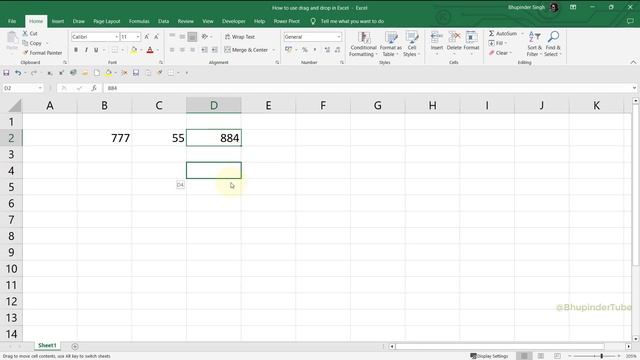This screenshot has width=640, height=360.
Task: Click the Redo arrow icon
Action: point(34,73)
